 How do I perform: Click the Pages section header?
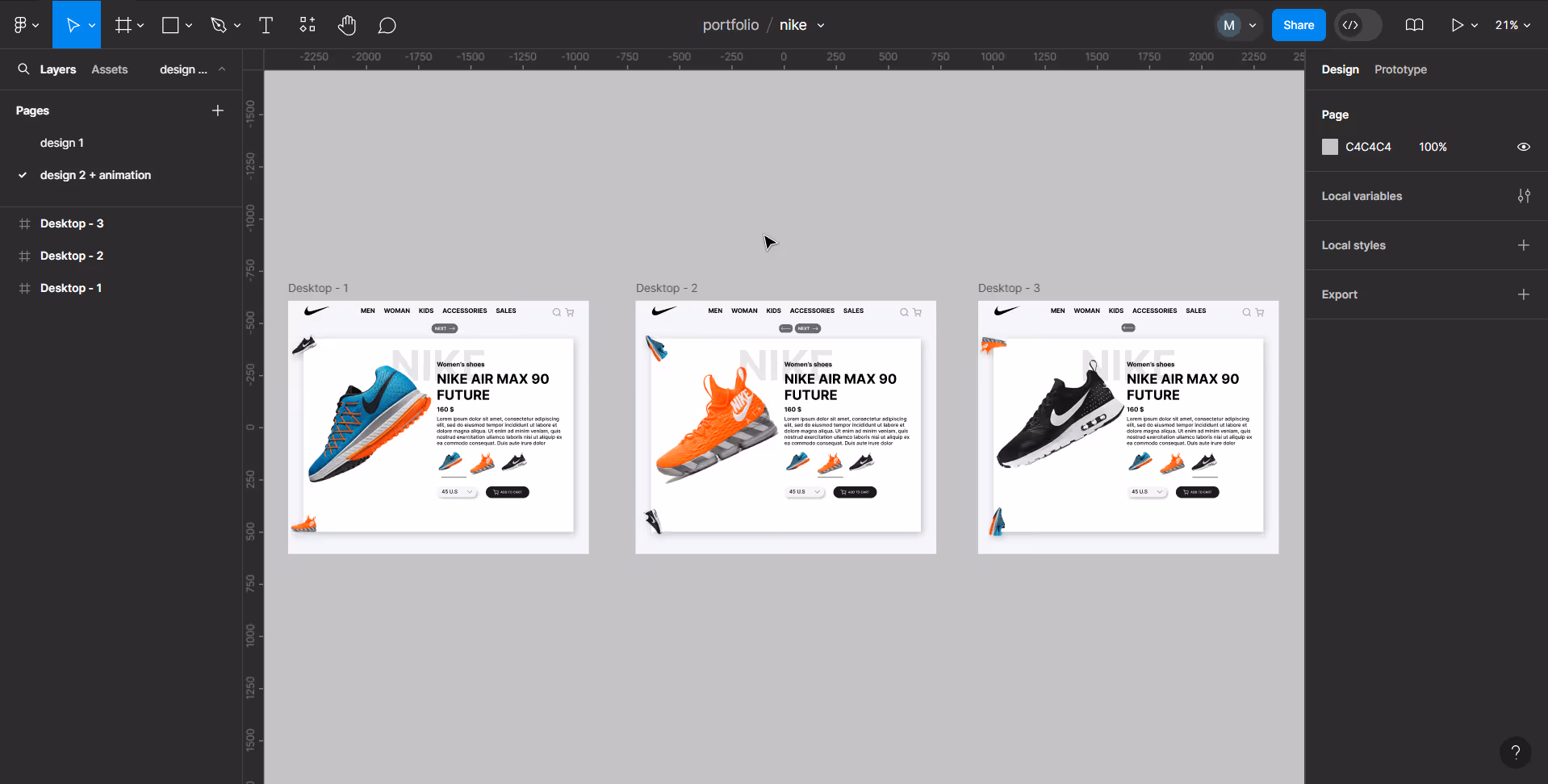coord(32,111)
